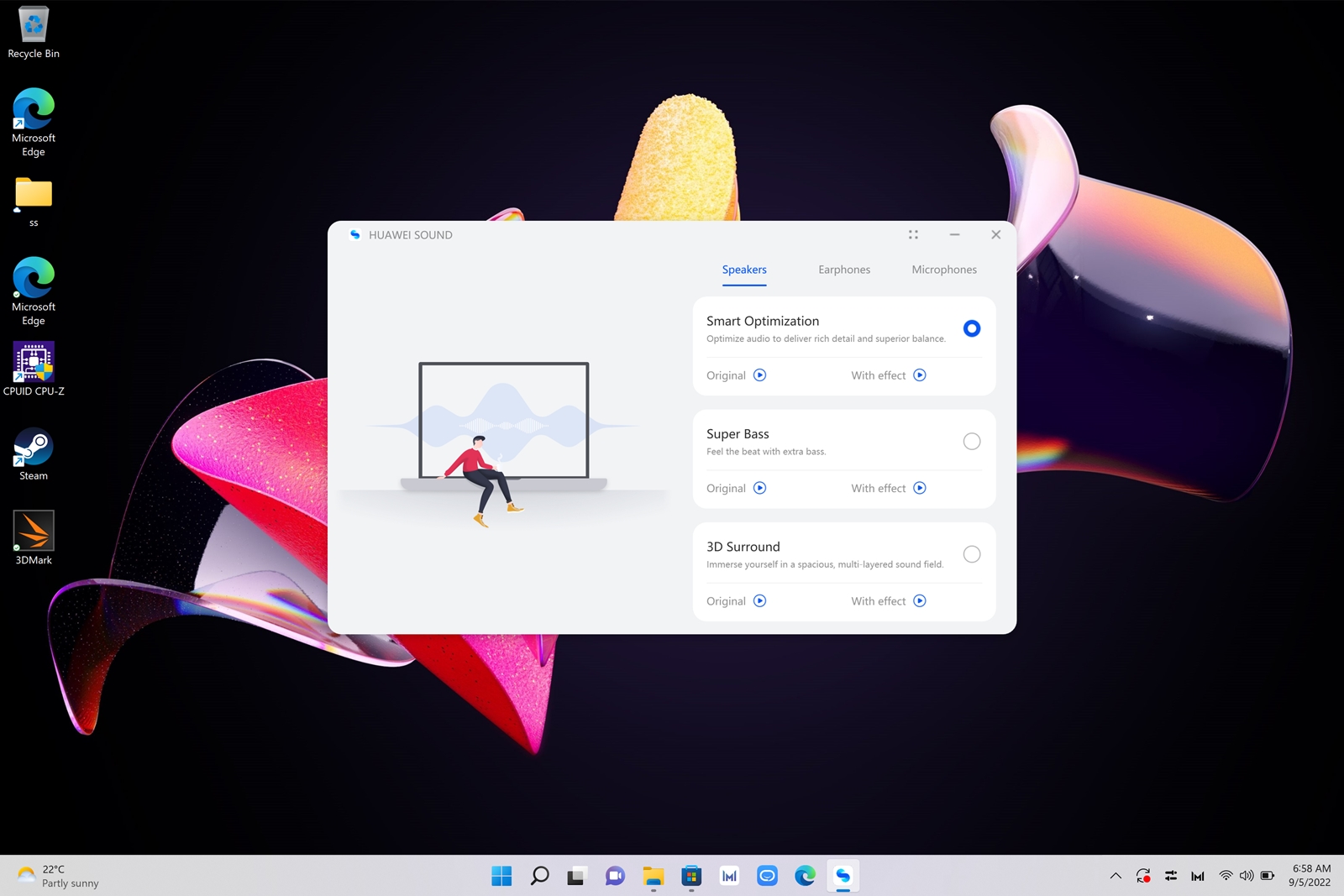Screen dimensions: 1344x896
Task: Open Wi-Fi network settings in tray
Action: [x=1226, y=876]
